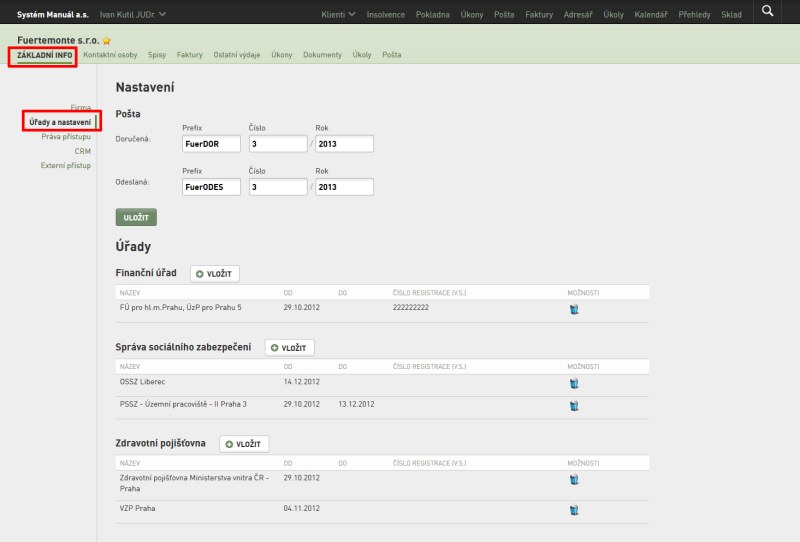Switch to the Spisy tab
Image resolution: width=800 pixels, height=542 pixels.
pos(157,55)
